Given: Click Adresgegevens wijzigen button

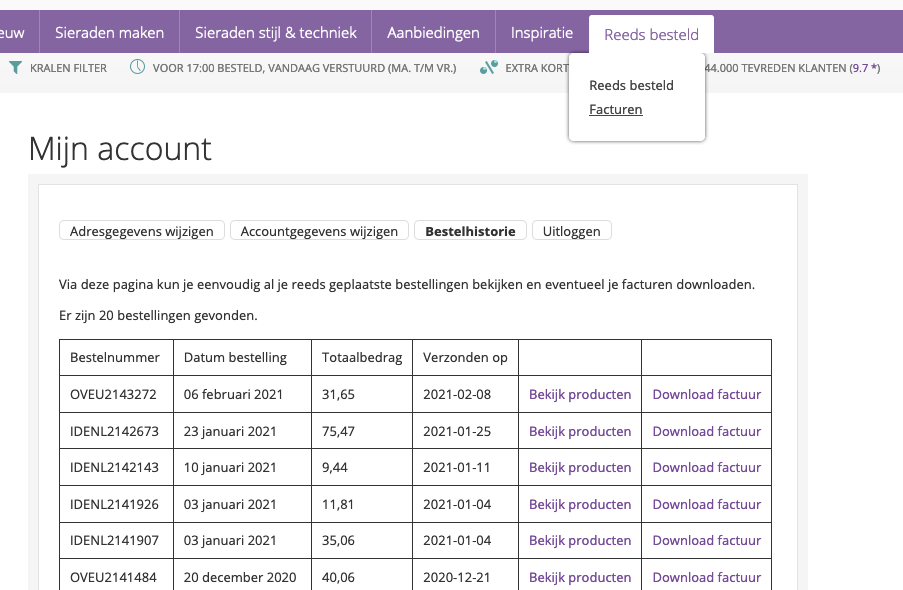Looking at the screenshot, I should click(142, 231).
